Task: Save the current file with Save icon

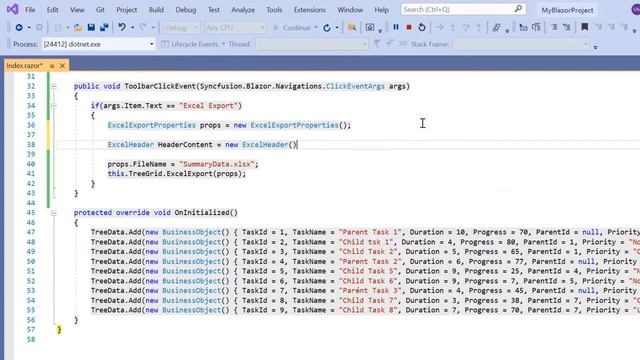Action: click(91, 27)
